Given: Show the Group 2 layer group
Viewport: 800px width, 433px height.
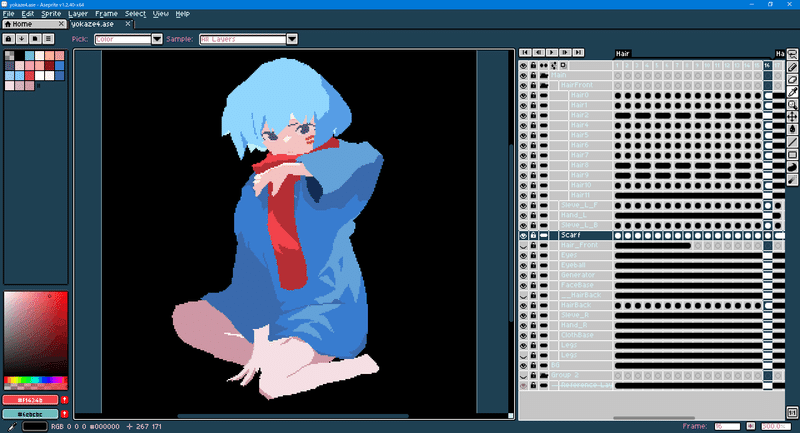Looking at the screenshot, I should click(523, 375).
